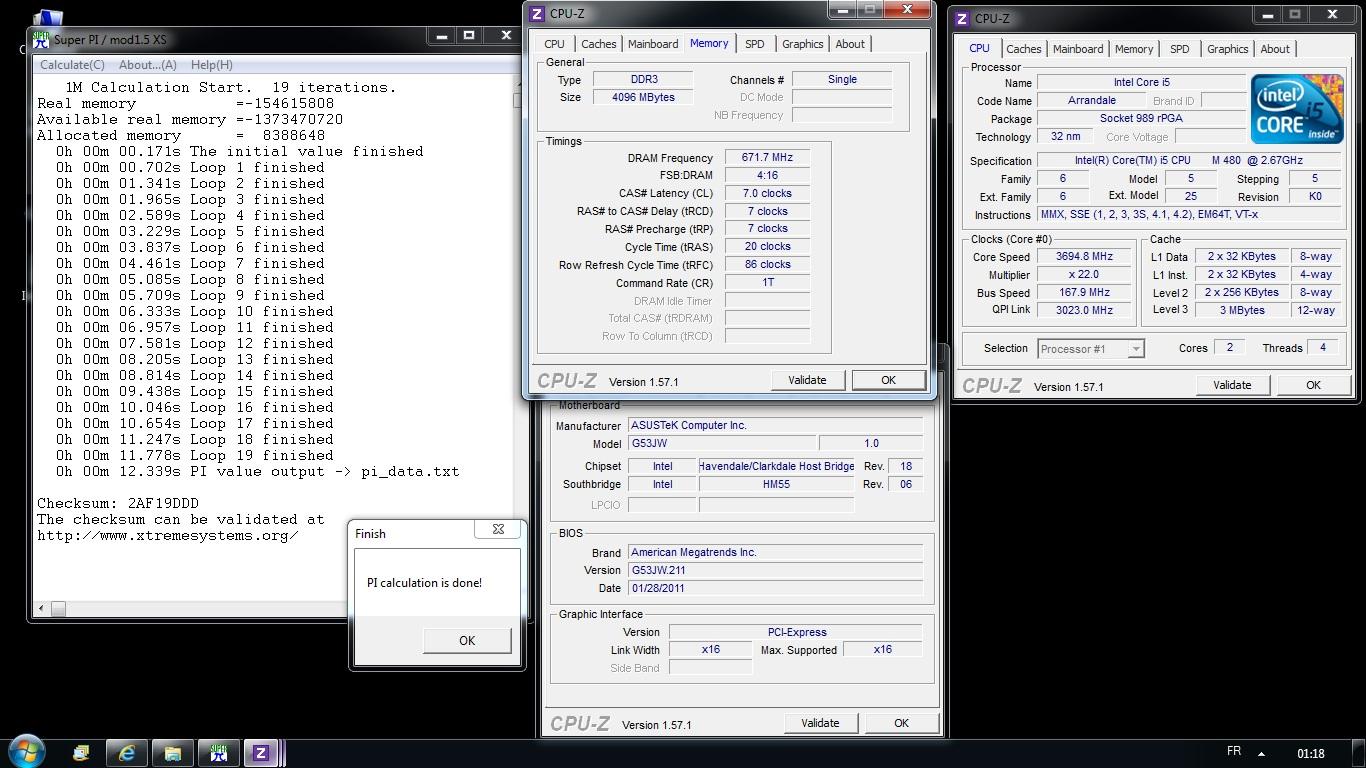Select About tab in CPU window

(x=1275, y=49)
